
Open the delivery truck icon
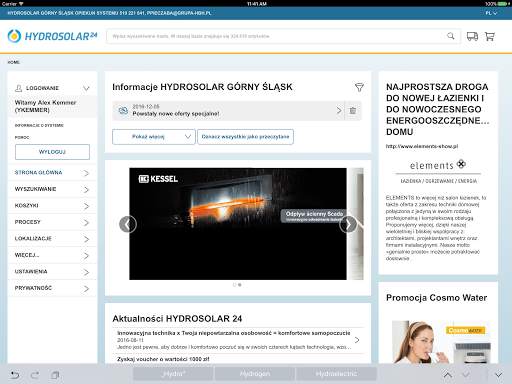pos(472,36)
